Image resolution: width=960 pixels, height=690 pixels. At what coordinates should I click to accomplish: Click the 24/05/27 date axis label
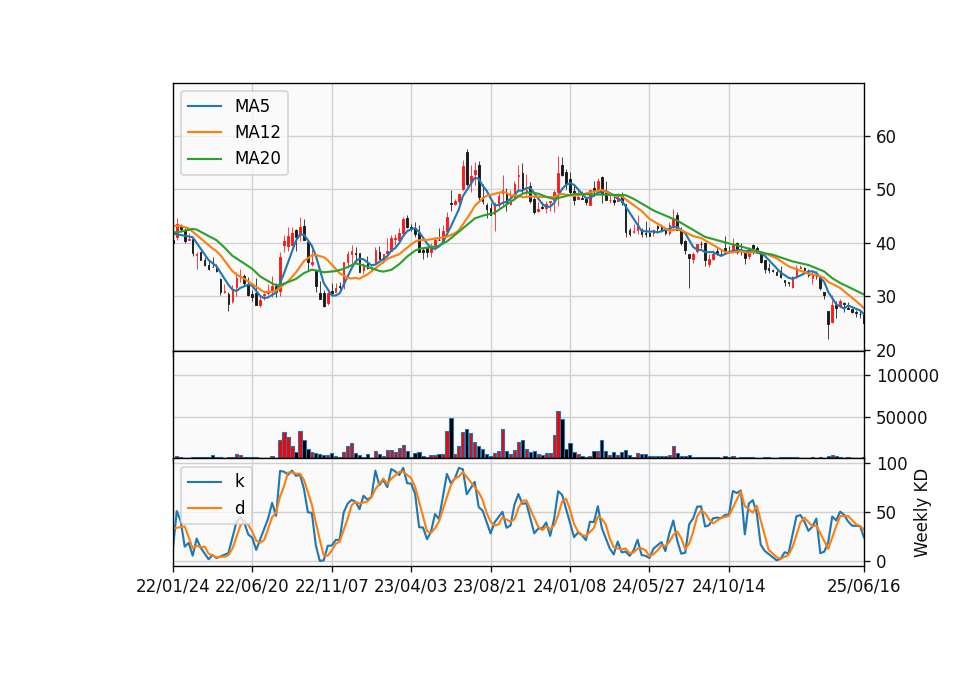point(649,586)
